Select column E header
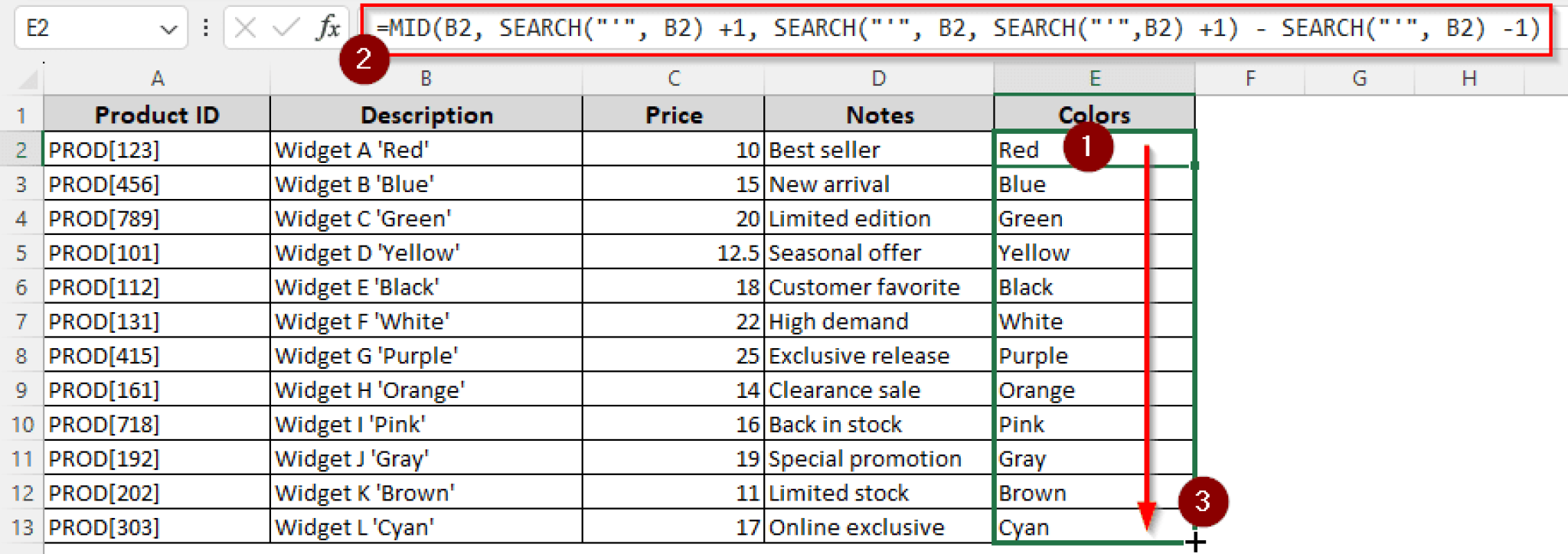Image resolution: width=1568 pixels, height=554 pixels. (1094, 78)
